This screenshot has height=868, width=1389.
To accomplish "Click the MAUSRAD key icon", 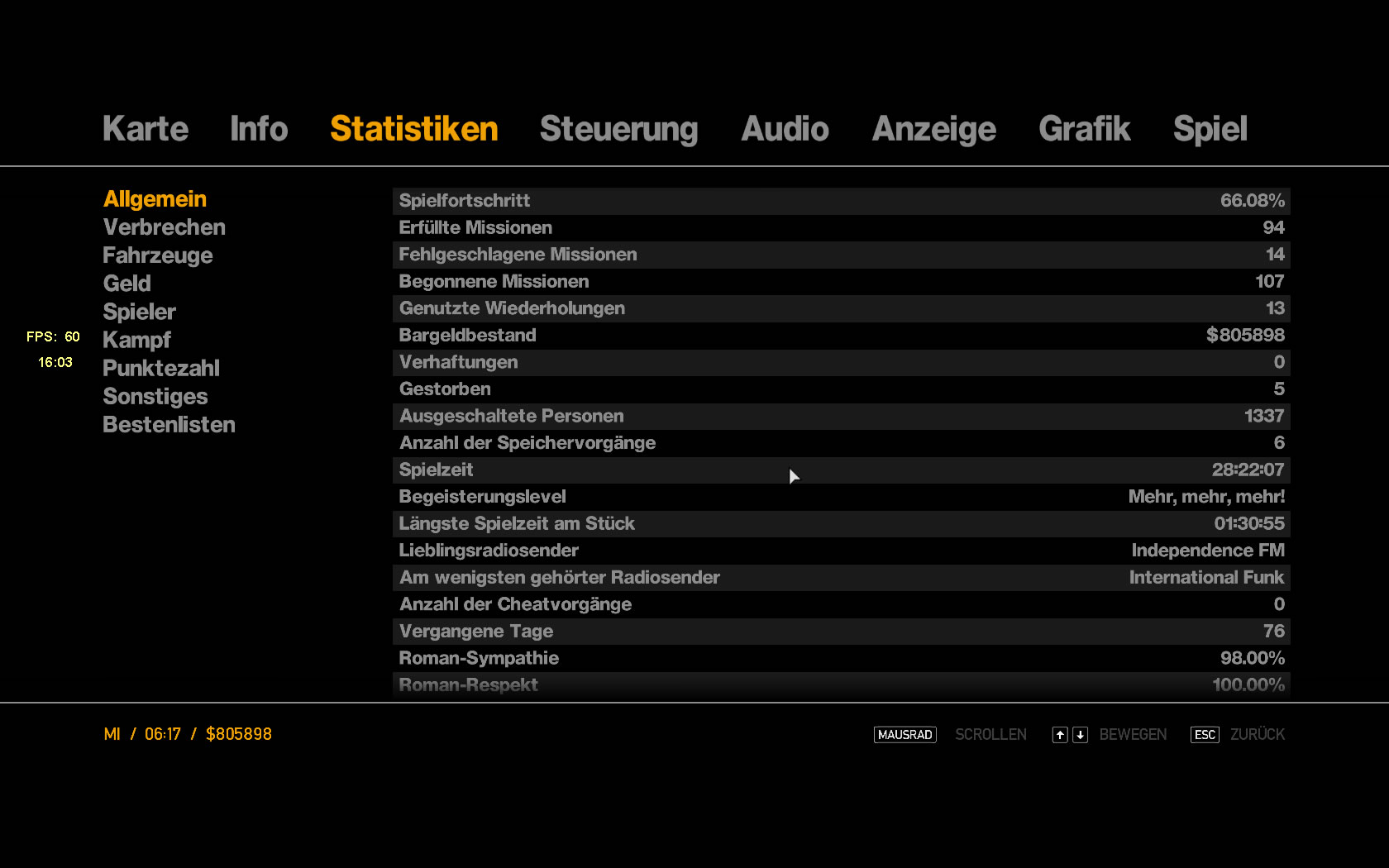I will pyautogui.click(x=905, y=735).
